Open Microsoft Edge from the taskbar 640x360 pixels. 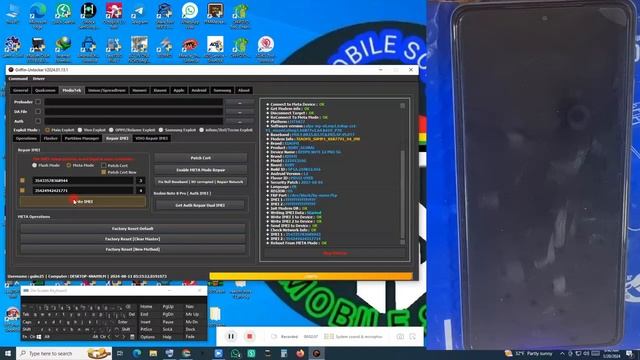[x=137, y=353]
